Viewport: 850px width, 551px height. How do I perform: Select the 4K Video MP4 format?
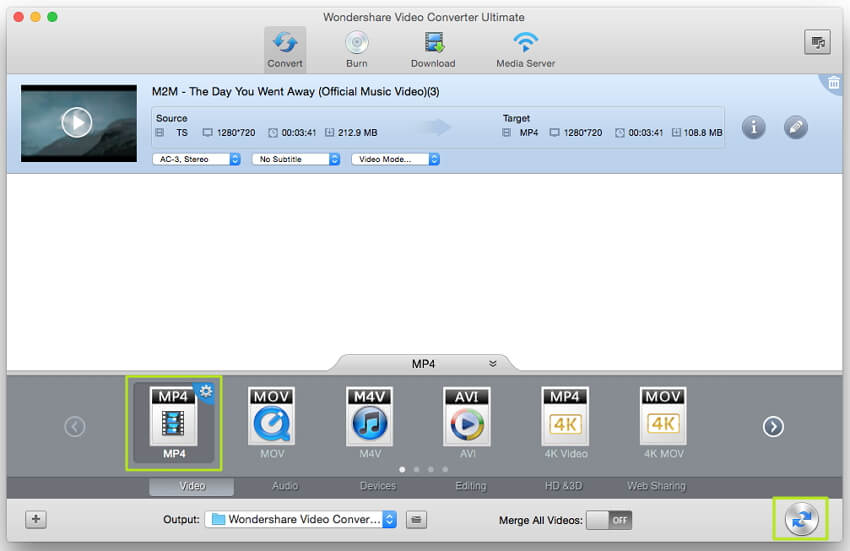[565, 422]
